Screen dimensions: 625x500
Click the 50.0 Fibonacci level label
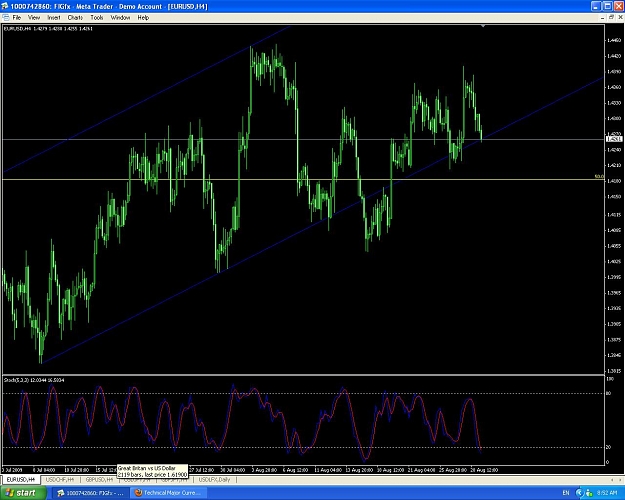[599, 176]
